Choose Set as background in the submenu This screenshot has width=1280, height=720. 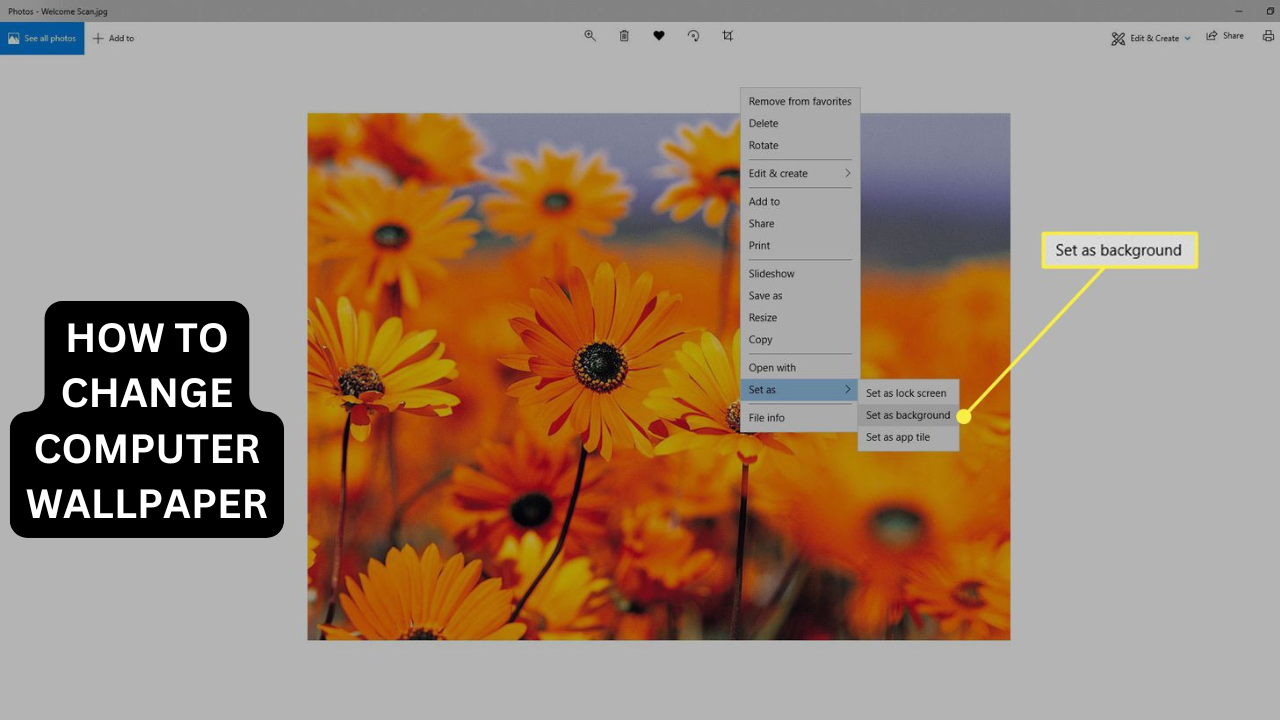click(907, 415)
